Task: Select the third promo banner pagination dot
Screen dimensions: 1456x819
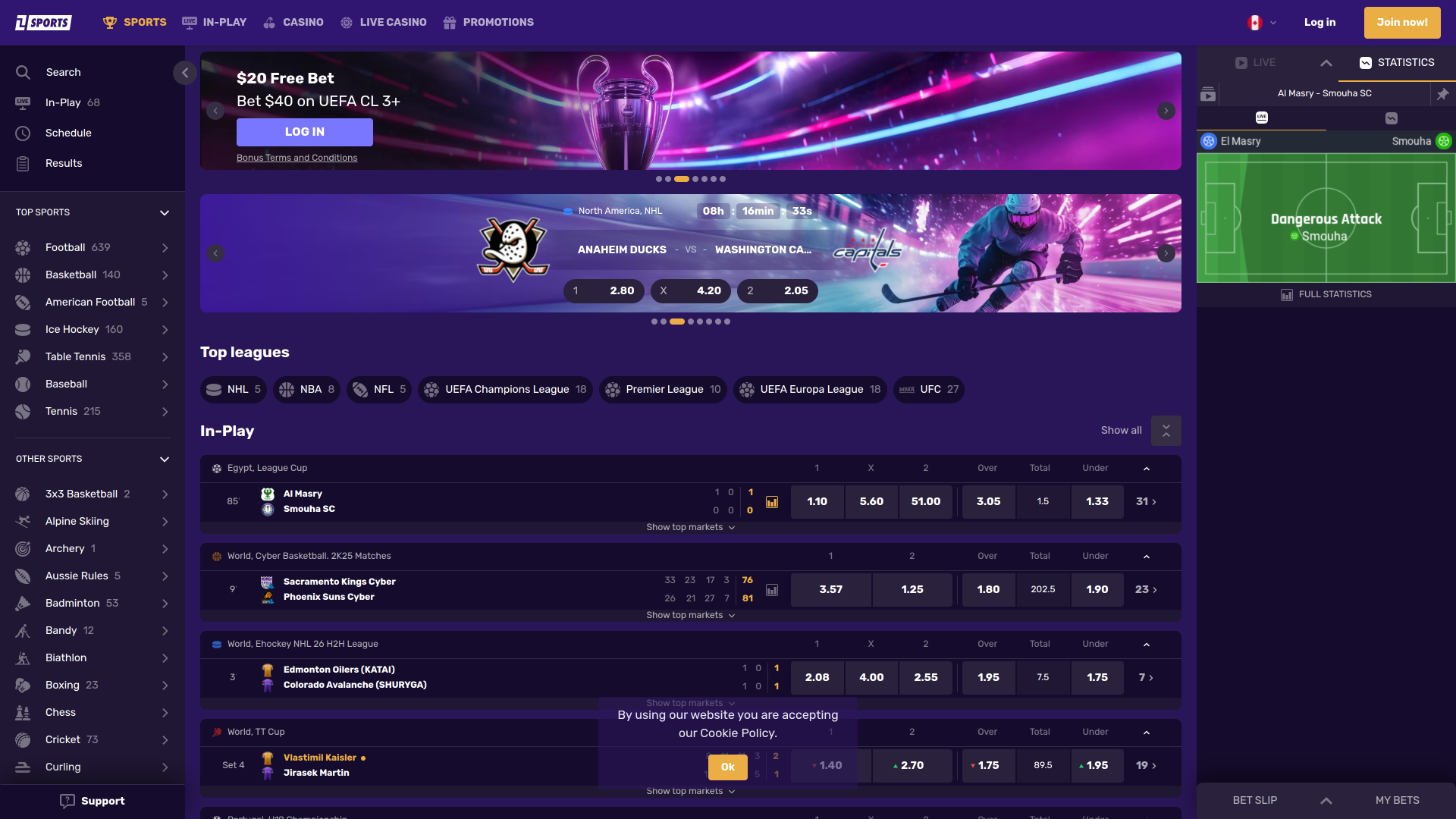Action: click(x=682, y=180)
